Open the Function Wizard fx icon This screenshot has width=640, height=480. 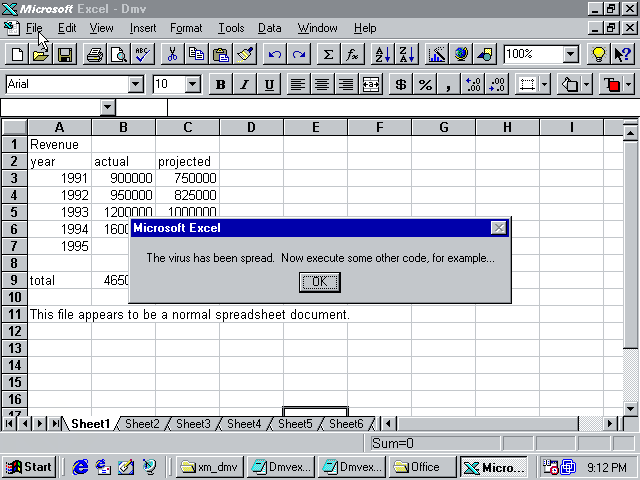click(352, 54)
